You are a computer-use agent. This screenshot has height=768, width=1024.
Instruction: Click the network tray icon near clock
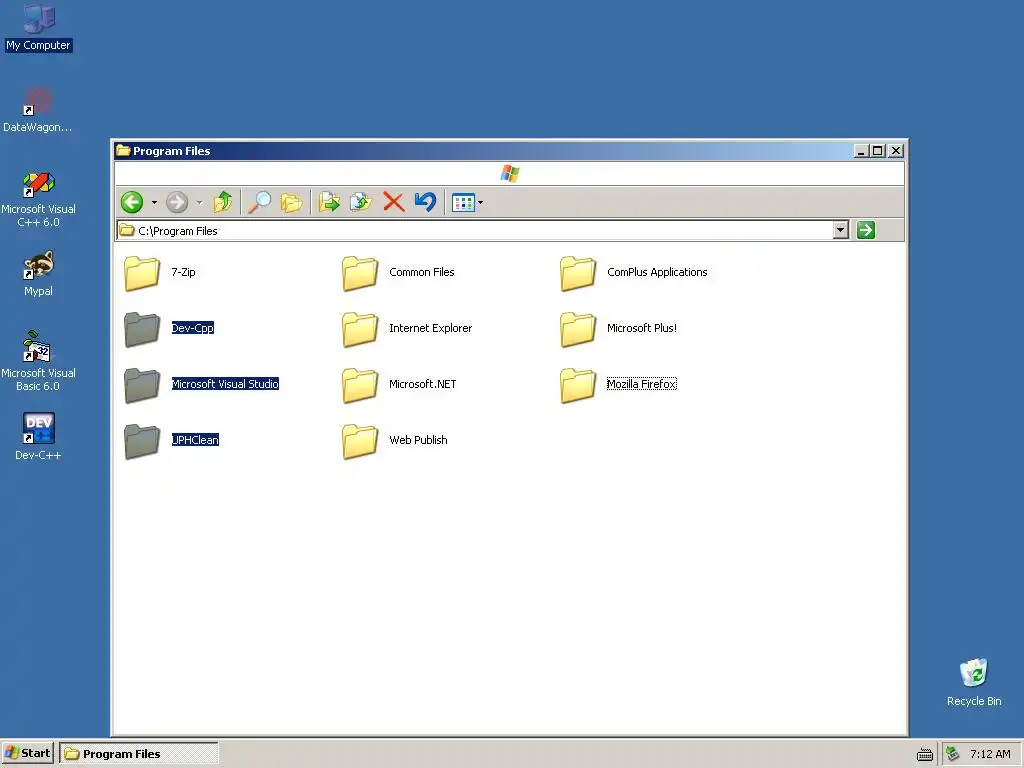[953, 754]
